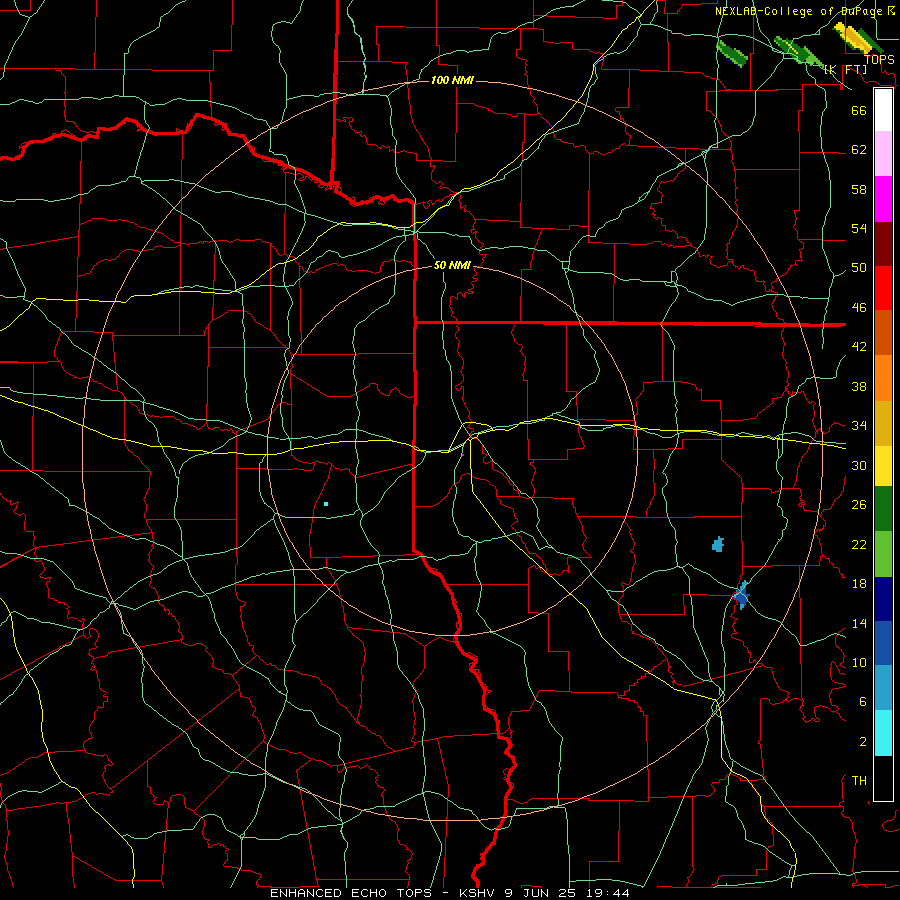Click the darker blue echo blob on the river
Viewport: 900px width, 900px height.
pyautogui.click(x=742, y=596)
